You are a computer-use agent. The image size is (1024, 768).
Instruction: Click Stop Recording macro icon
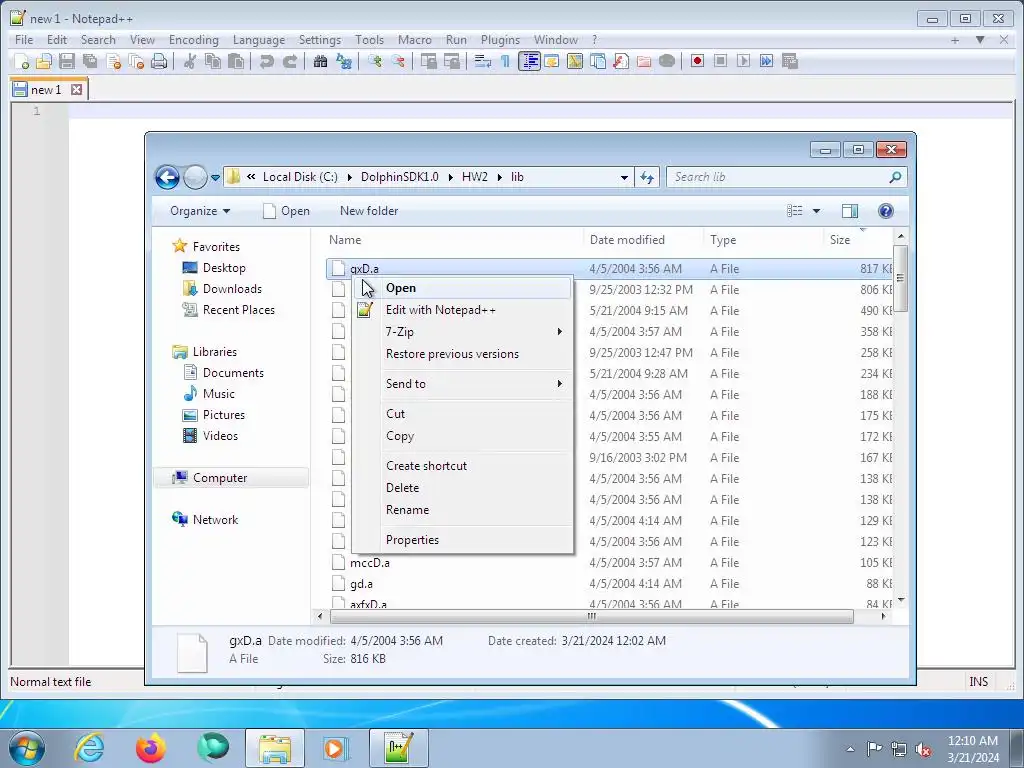pyautogui.click(x=720, y=61)
